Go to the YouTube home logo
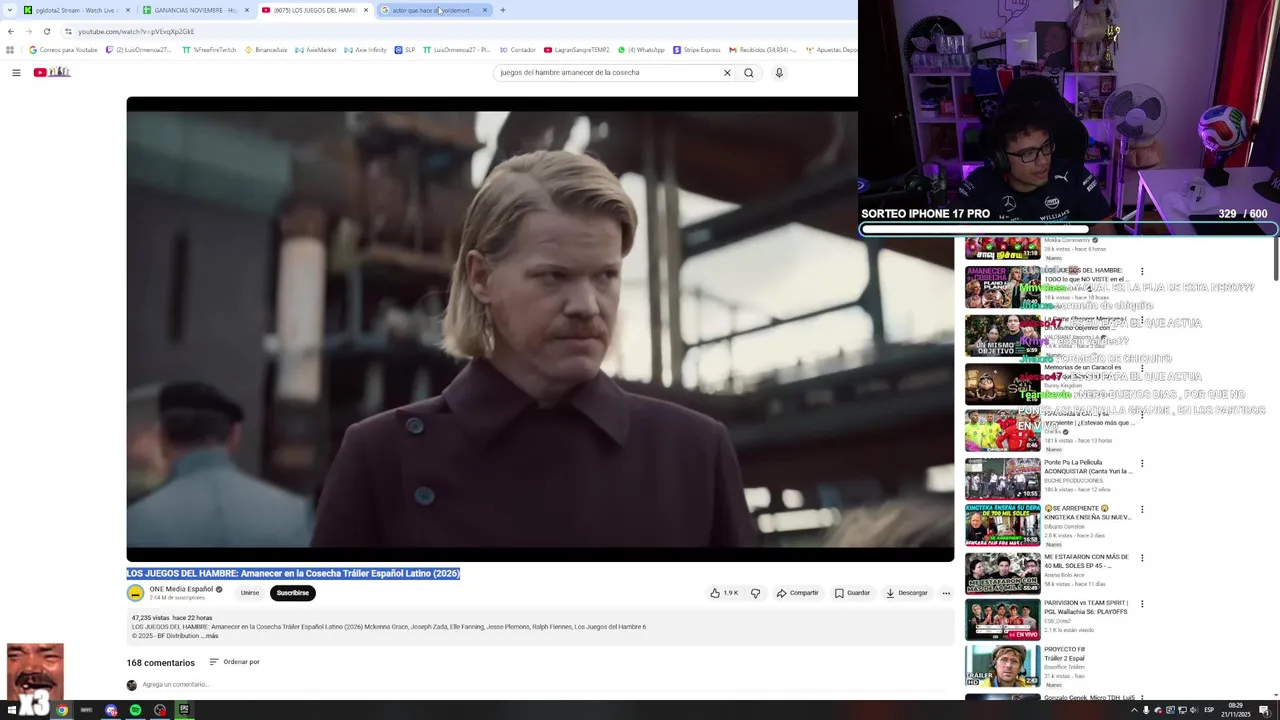The width and height of the screenshot is (1280, 720). [52, 72]
